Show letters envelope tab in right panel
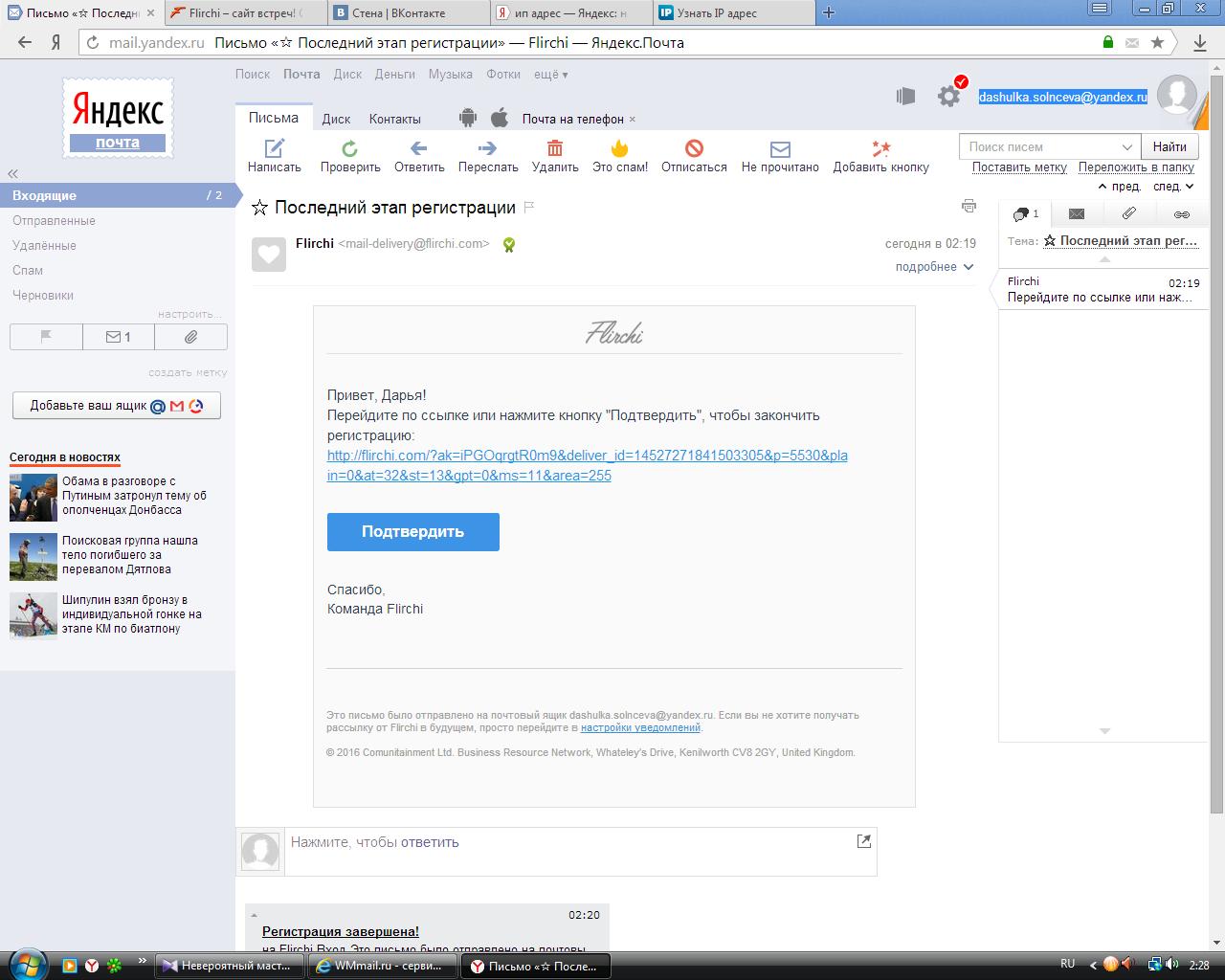This screenshot has width=1225, height=980. [1077, 214]
